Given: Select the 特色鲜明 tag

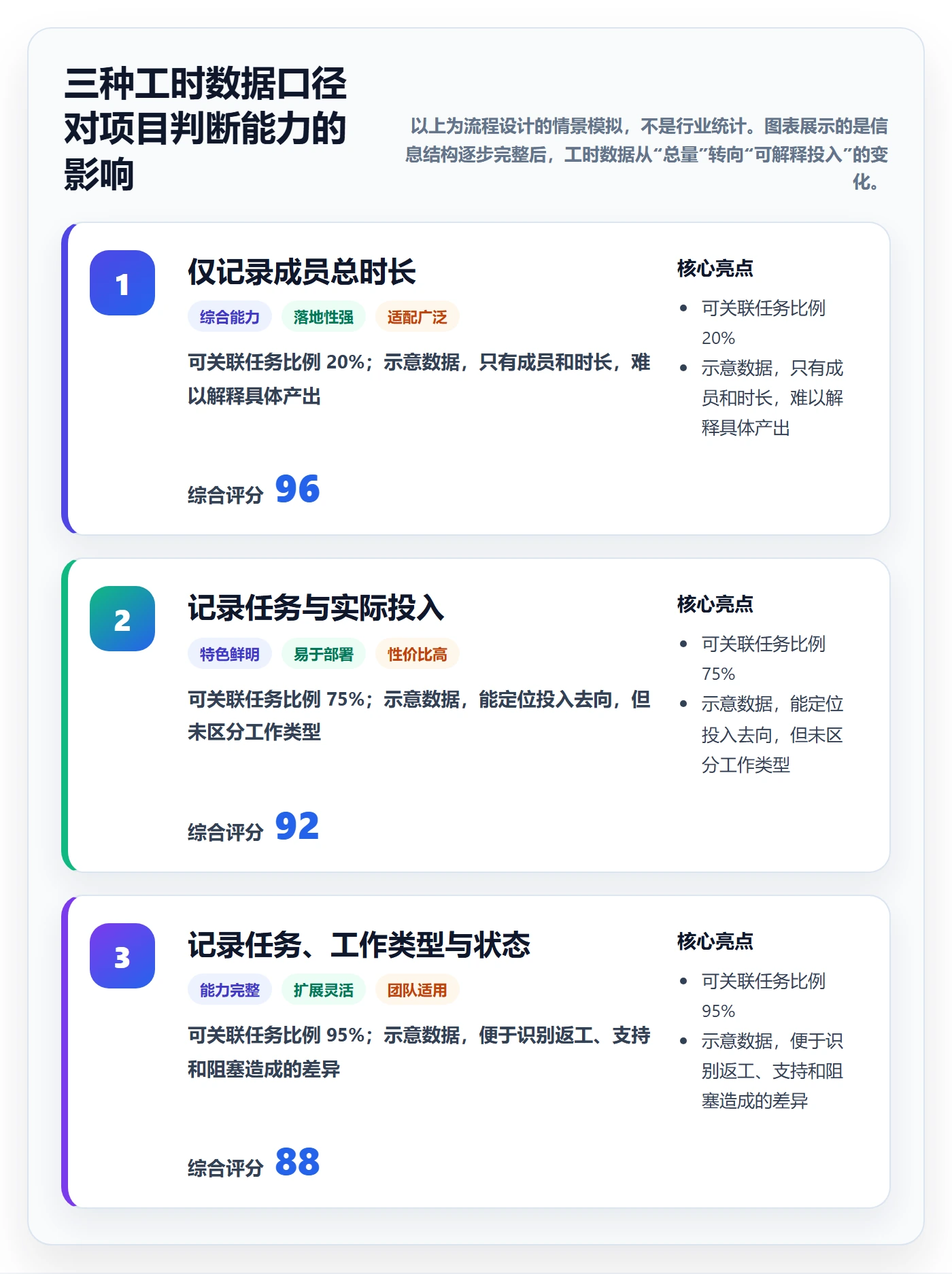Looking at the screenshot, I should coord(230,654).
